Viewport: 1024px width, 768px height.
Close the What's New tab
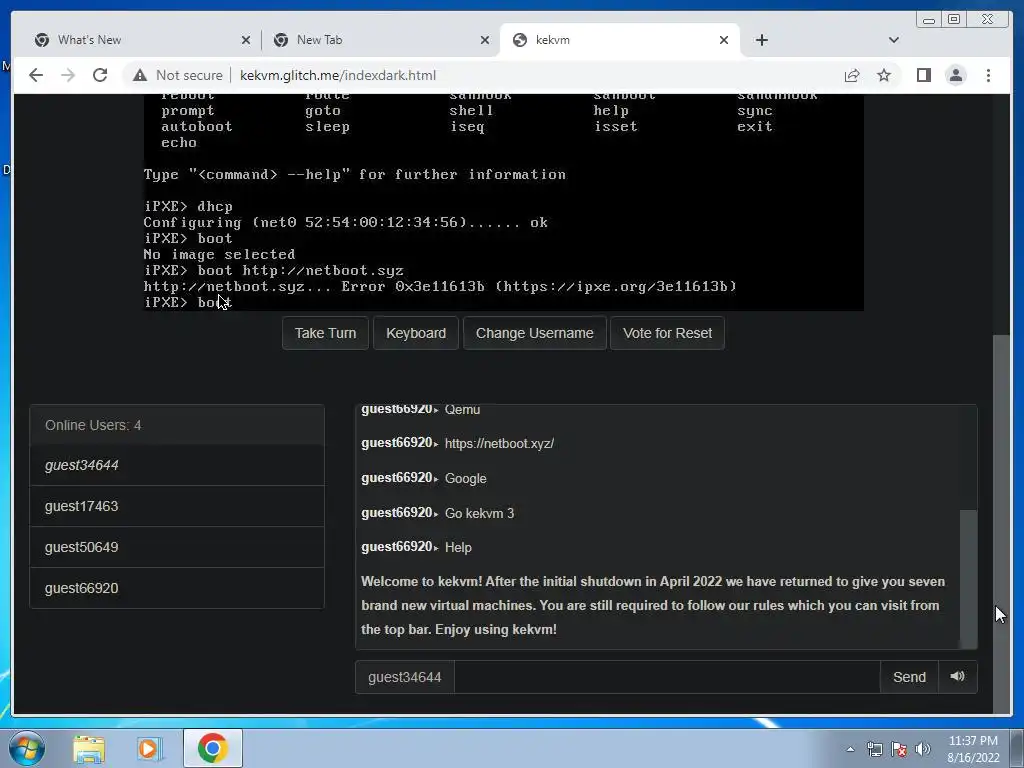pos(246,40)
